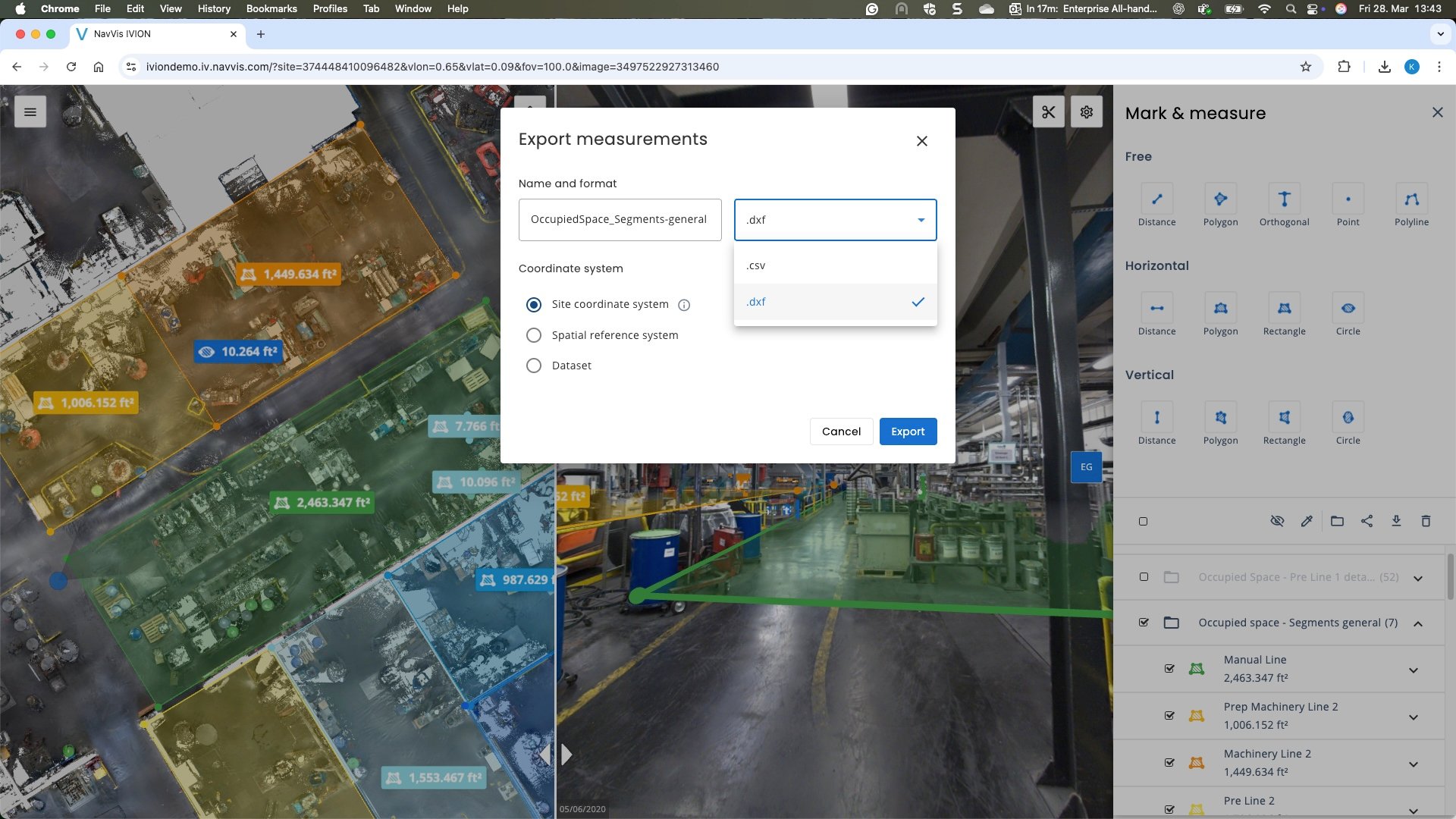Screen dimensions: 1456x819
Task: Click the 1,449.634 ft² map label
Action: 289,275
